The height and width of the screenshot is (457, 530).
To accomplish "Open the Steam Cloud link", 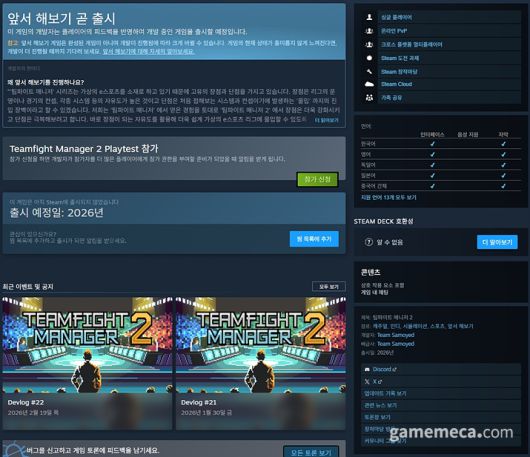I will [396, 84].
